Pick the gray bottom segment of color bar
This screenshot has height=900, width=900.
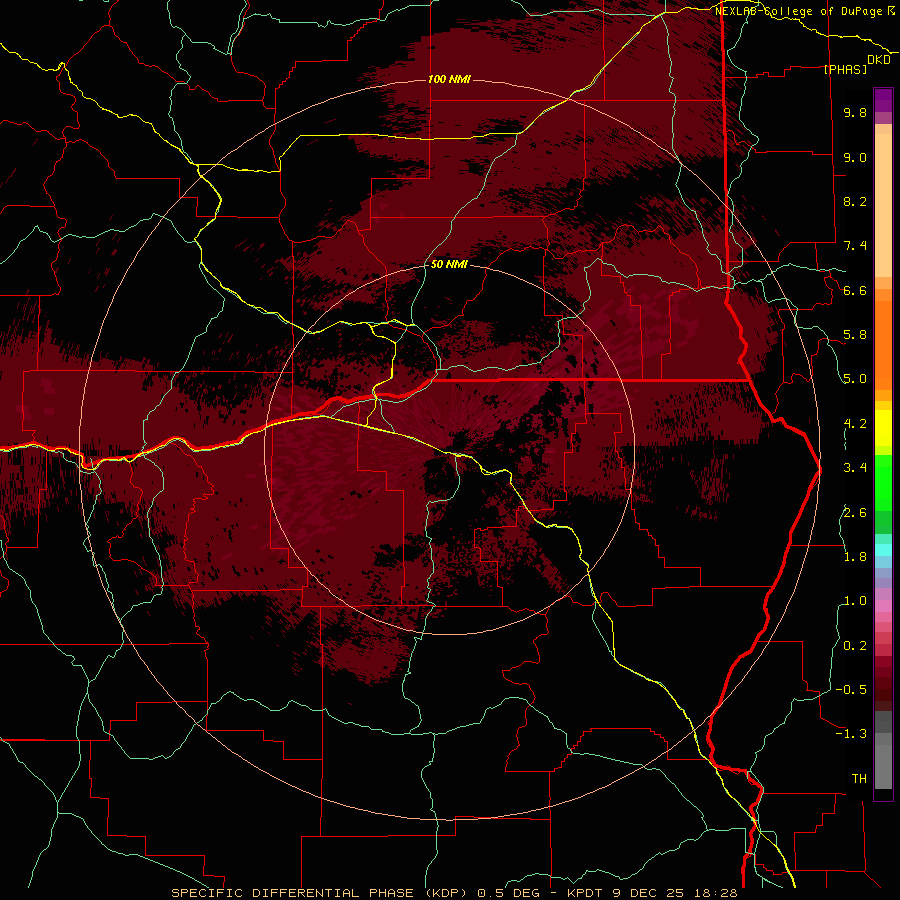tap(883, 766)
